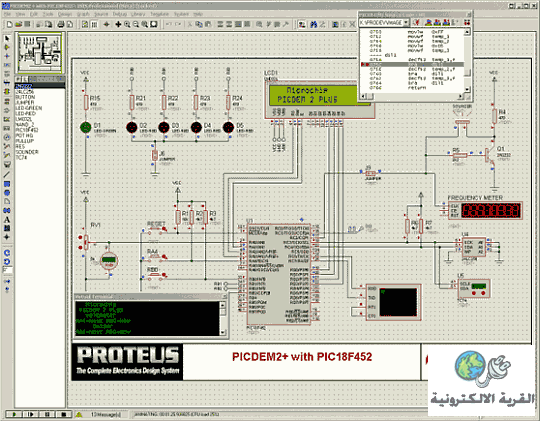The height and width of the screenshot is (421, 540).
Task: Select the 2D graphics arc tool
Action: (7, 202)
